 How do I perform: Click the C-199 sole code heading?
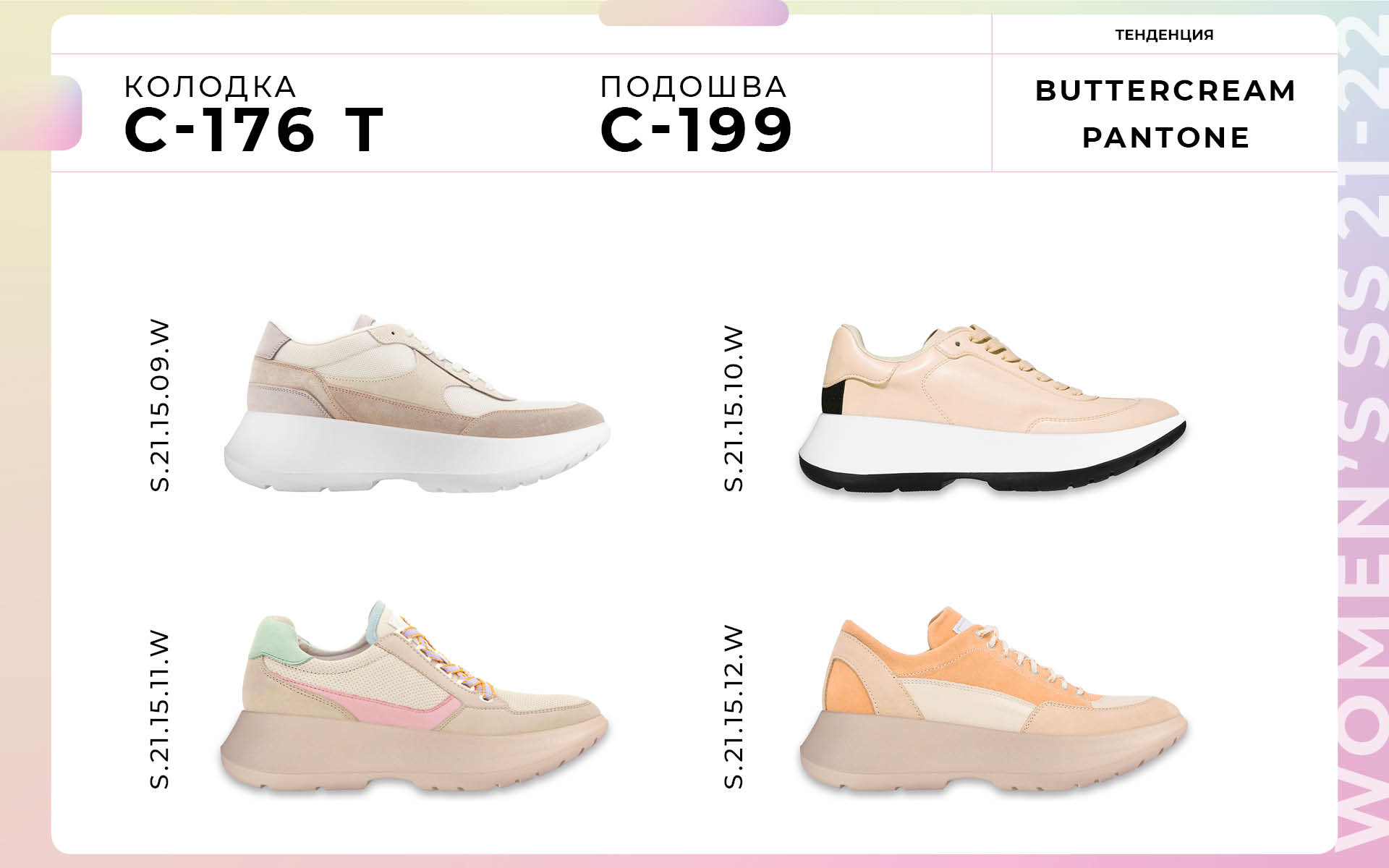pyautogui.click(x=697, y=130)
